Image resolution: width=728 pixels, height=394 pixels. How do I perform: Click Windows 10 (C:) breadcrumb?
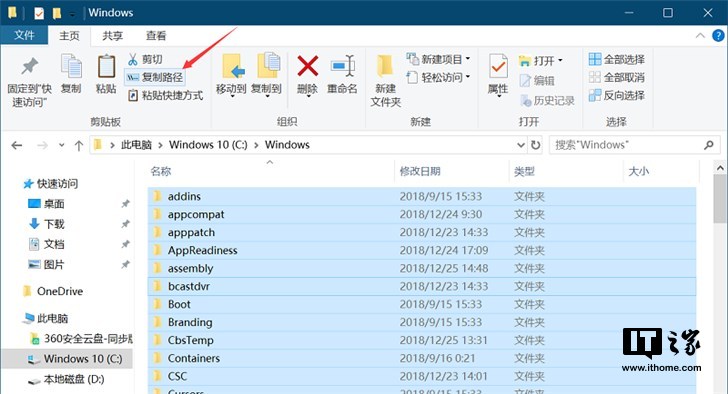tap(208, 145)
